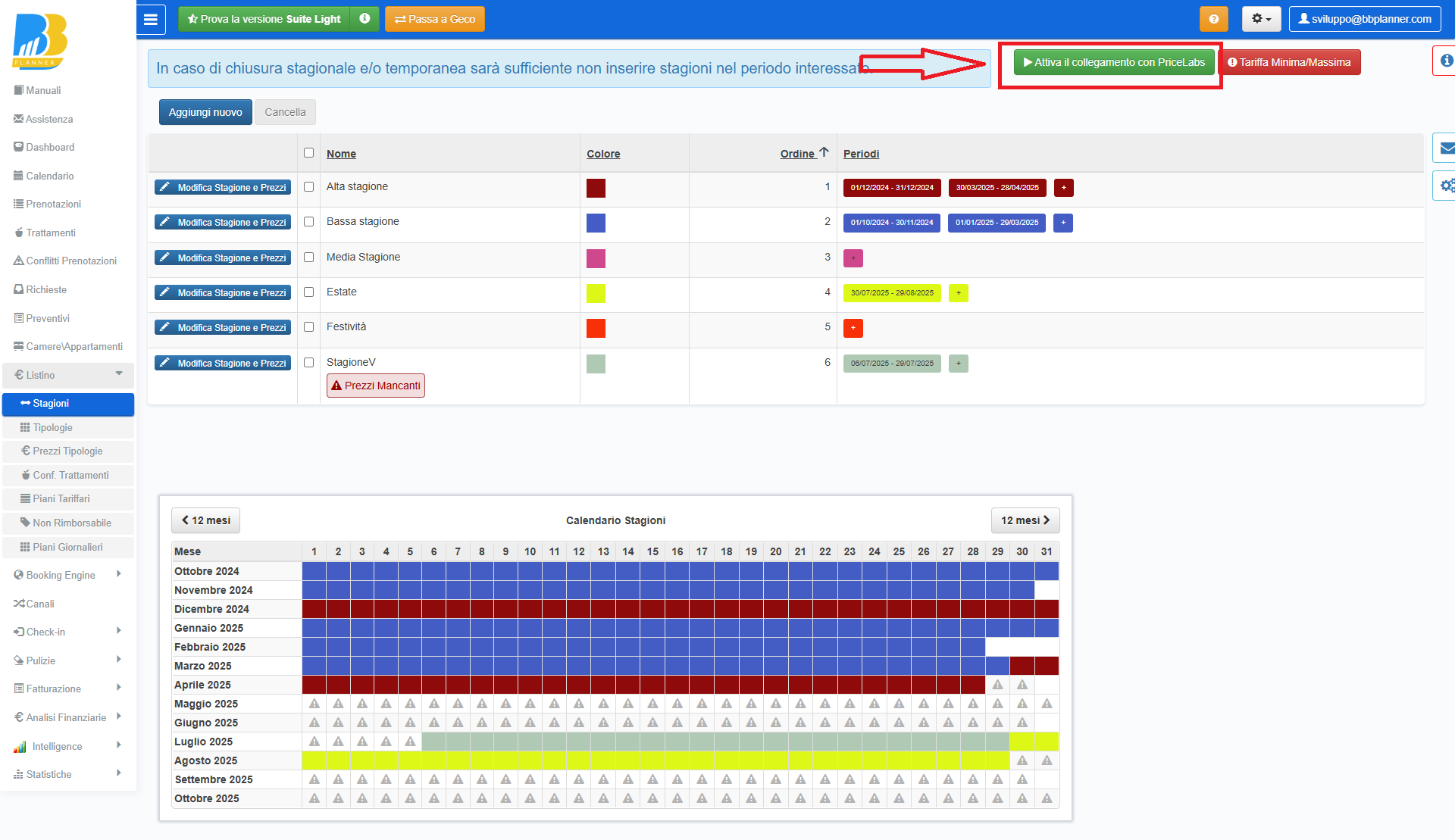Open Piani Tariffari under Listino
The image size is (1455, 840).
[68, 498]
